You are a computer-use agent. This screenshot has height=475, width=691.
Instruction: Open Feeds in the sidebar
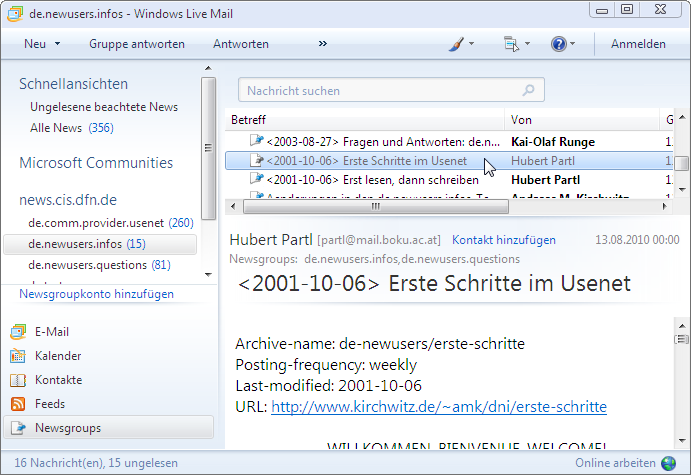(49, 404)
